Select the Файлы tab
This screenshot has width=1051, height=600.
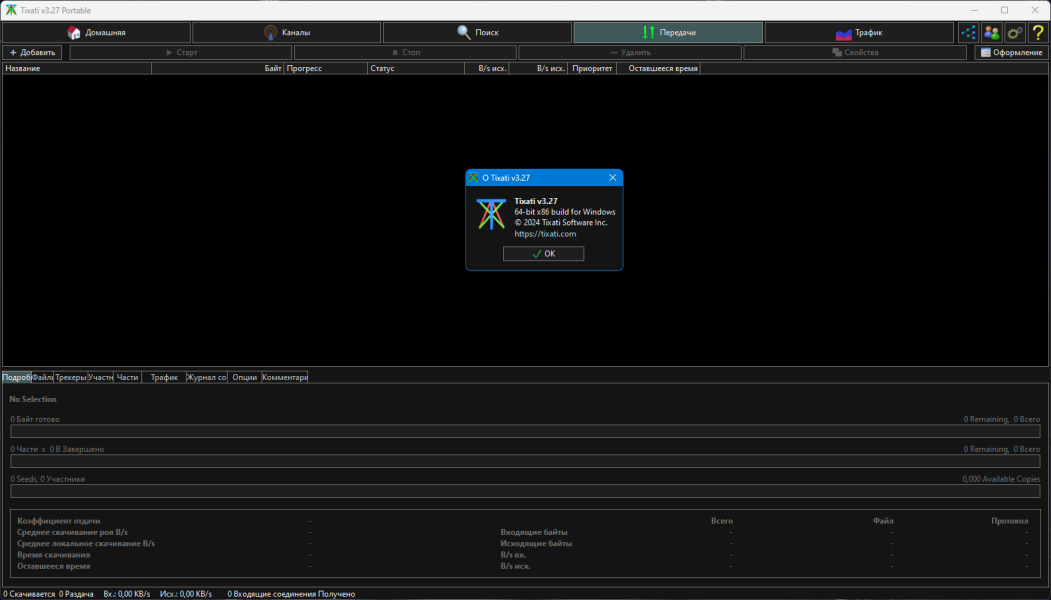click(42, 377)
